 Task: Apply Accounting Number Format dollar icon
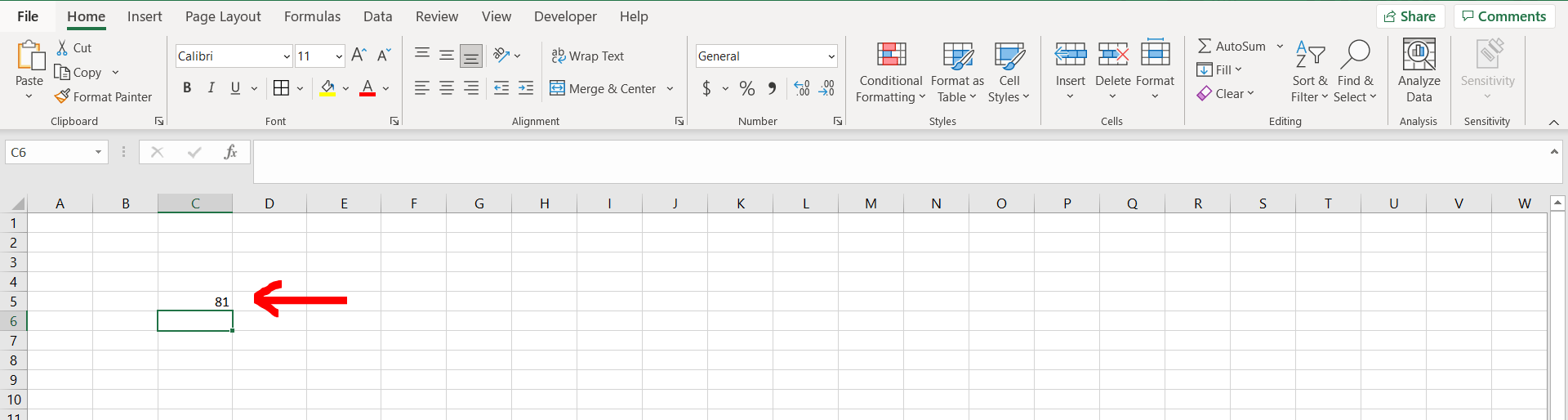pos(706,88)
